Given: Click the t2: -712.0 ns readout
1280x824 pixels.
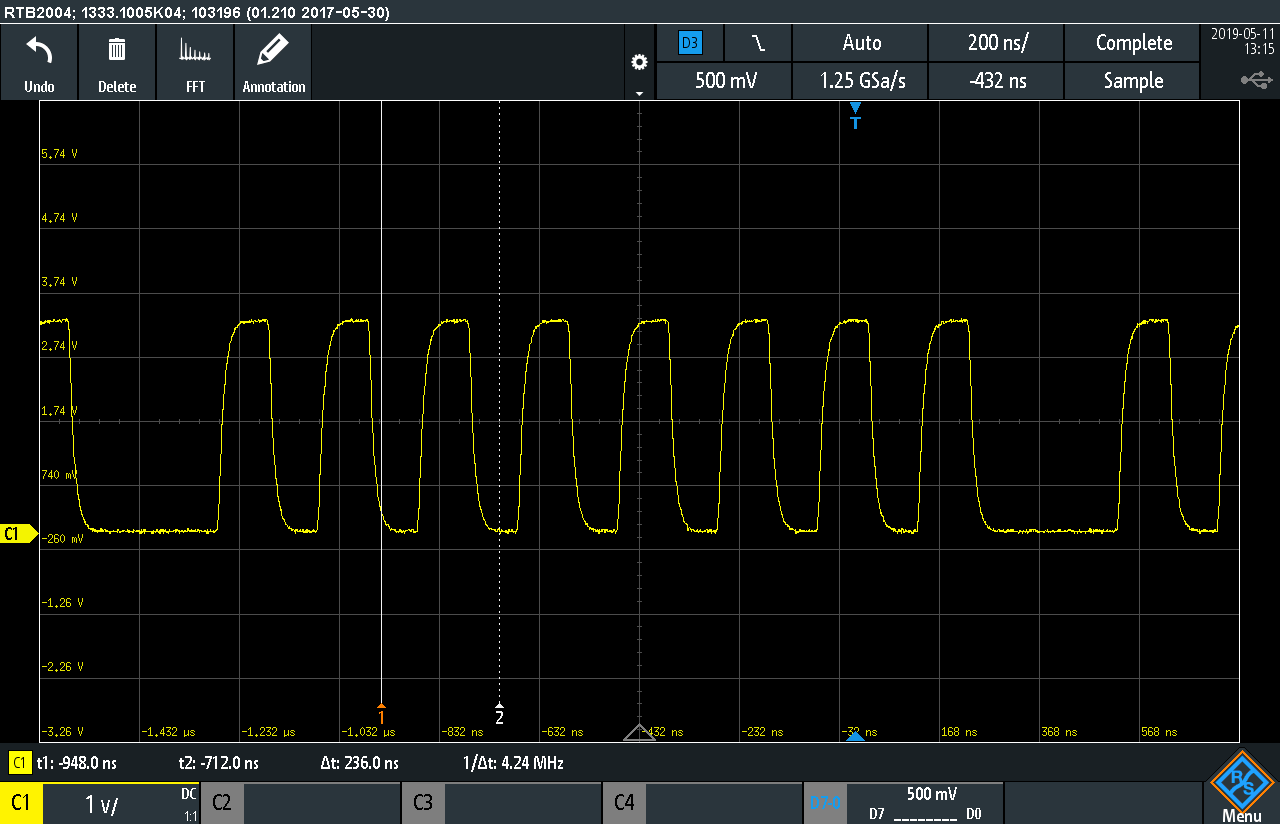Looking at the screenshot, I should (219, 764).
